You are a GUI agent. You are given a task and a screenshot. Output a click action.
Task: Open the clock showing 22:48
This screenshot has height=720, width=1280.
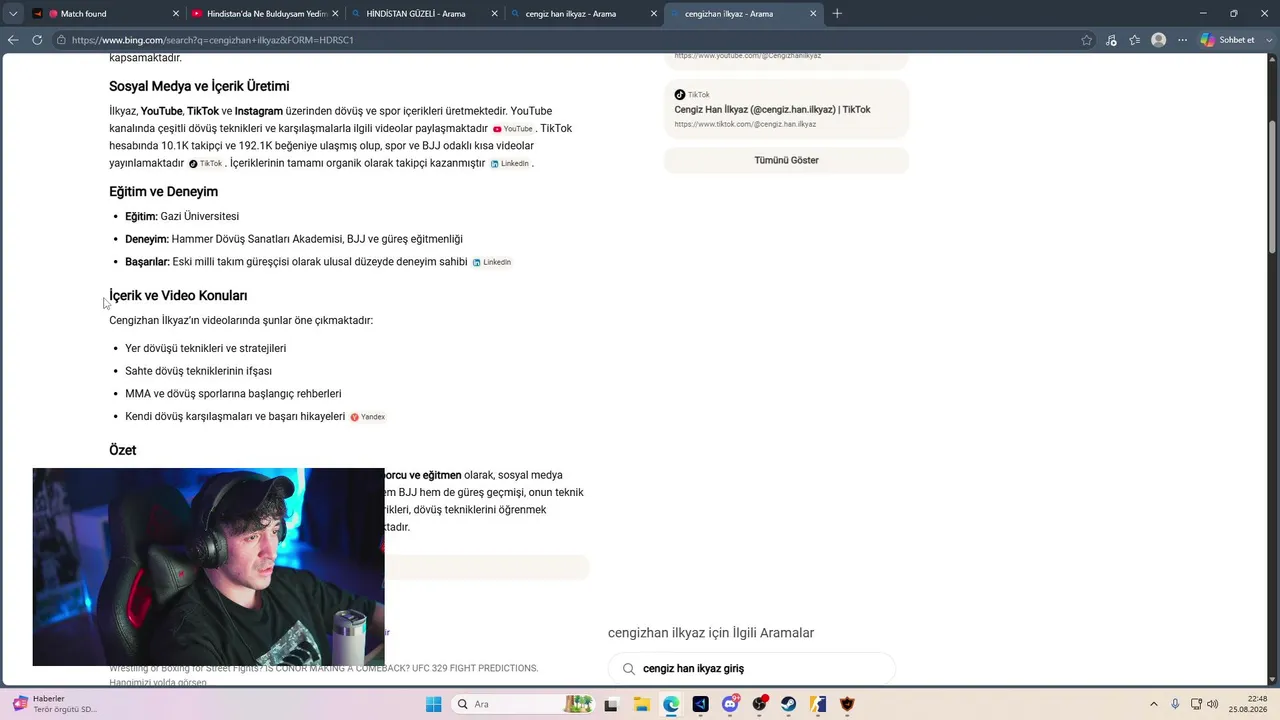pos(1250,704)
